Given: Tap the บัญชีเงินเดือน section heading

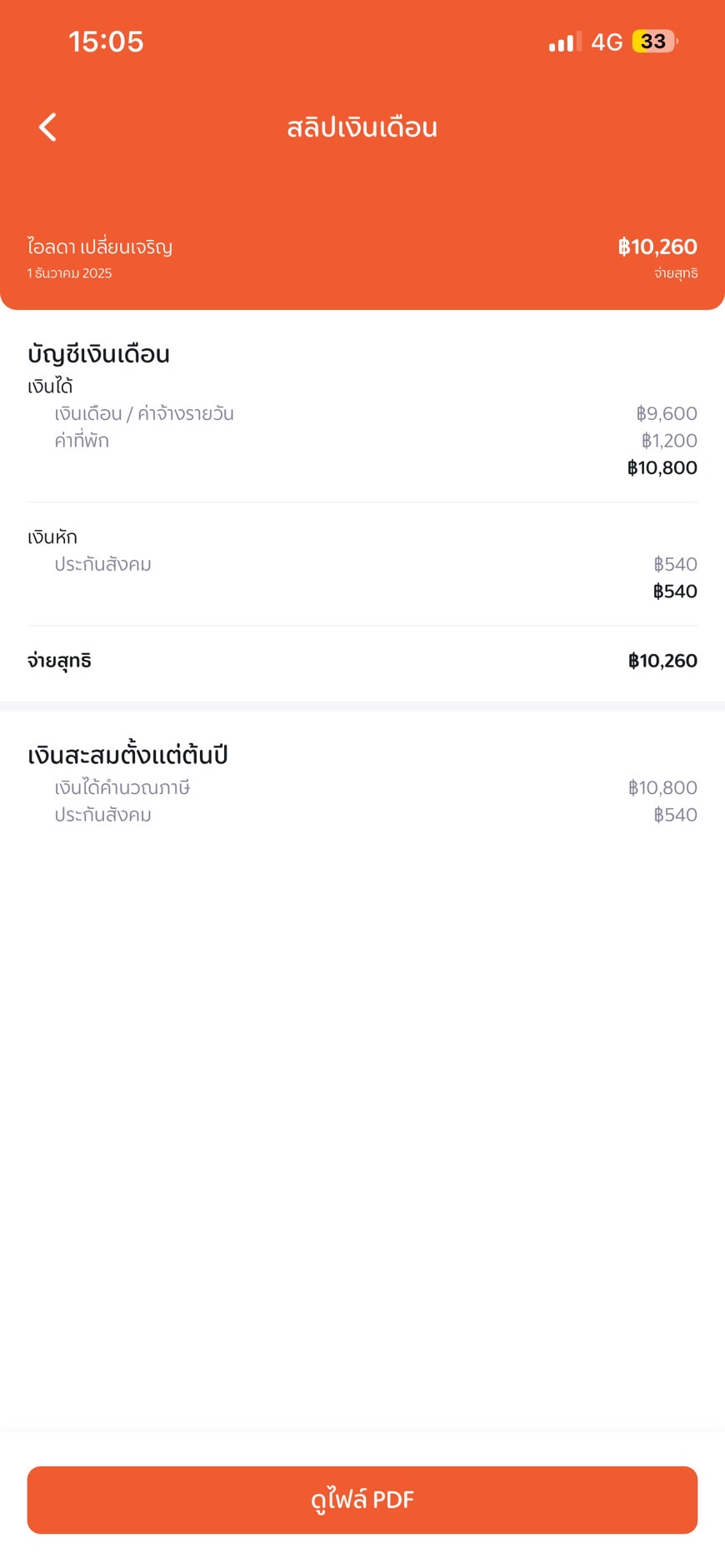Looking at the screenshot, I should (98, 354).
